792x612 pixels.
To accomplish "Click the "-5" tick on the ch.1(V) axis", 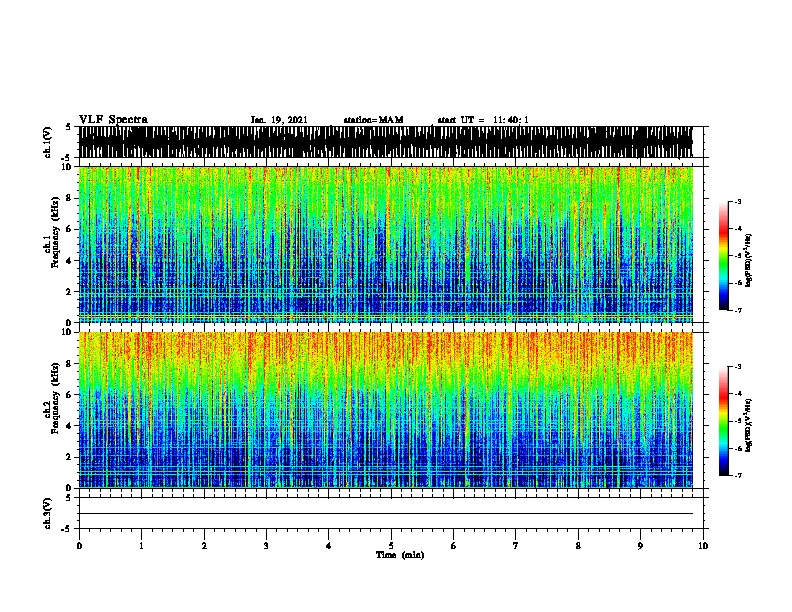I will tap(67, 158).
